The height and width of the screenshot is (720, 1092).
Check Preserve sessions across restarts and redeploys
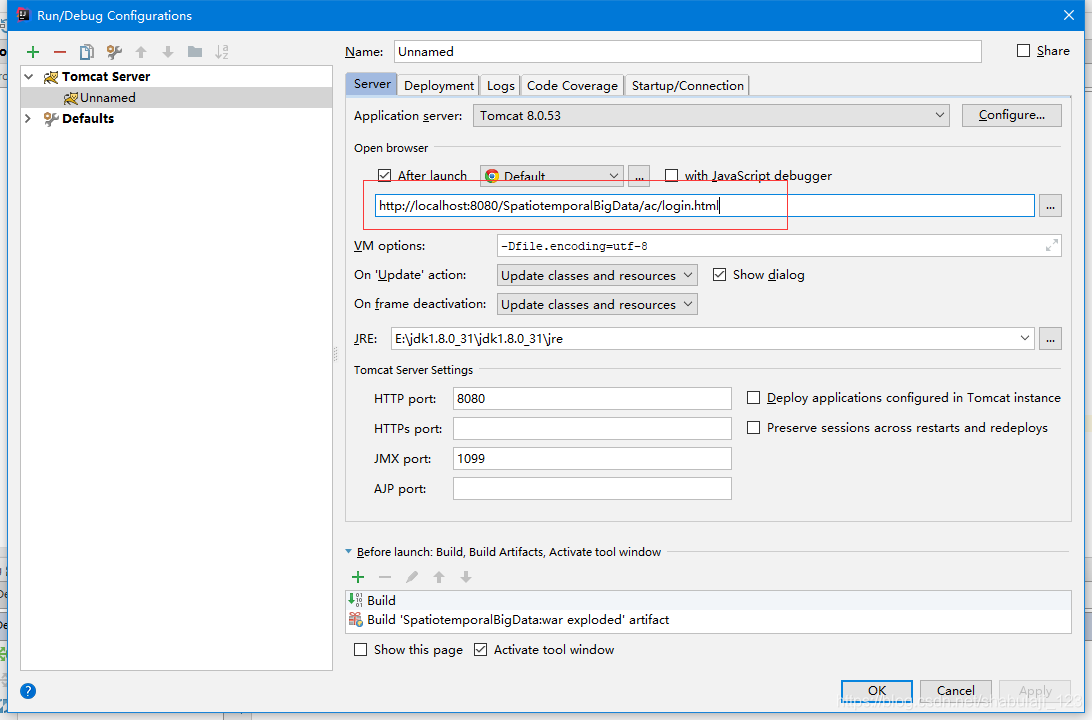pos(754,428)
